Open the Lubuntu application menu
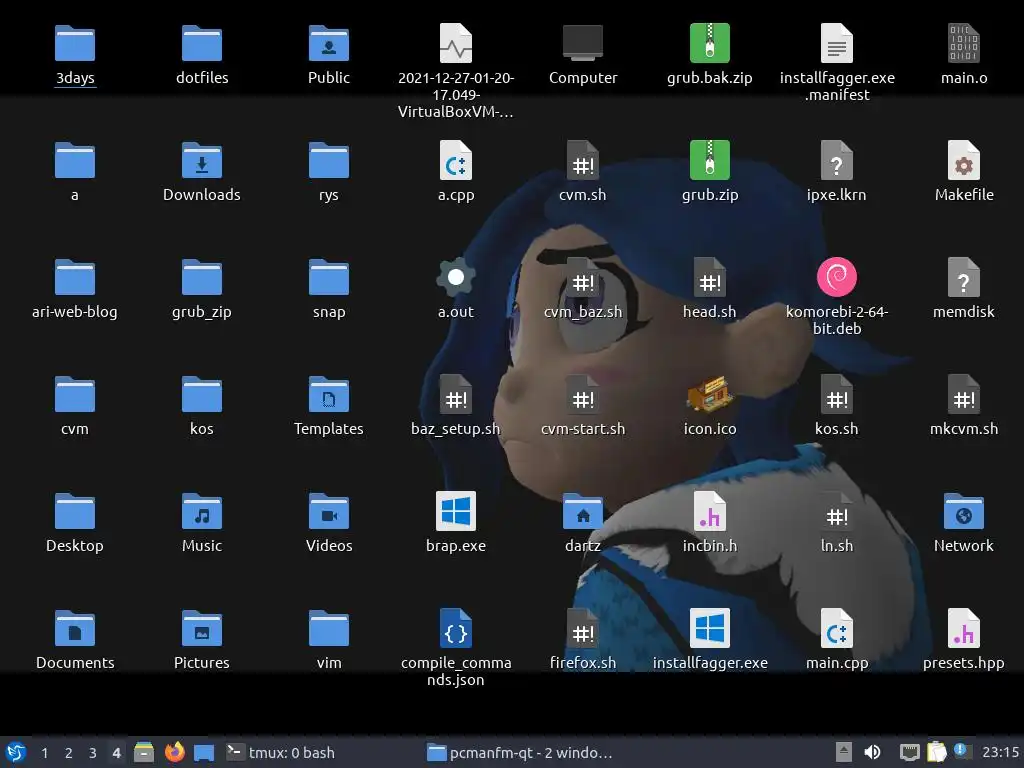The height and width of the screenshot is (768, 1024). 16,752
